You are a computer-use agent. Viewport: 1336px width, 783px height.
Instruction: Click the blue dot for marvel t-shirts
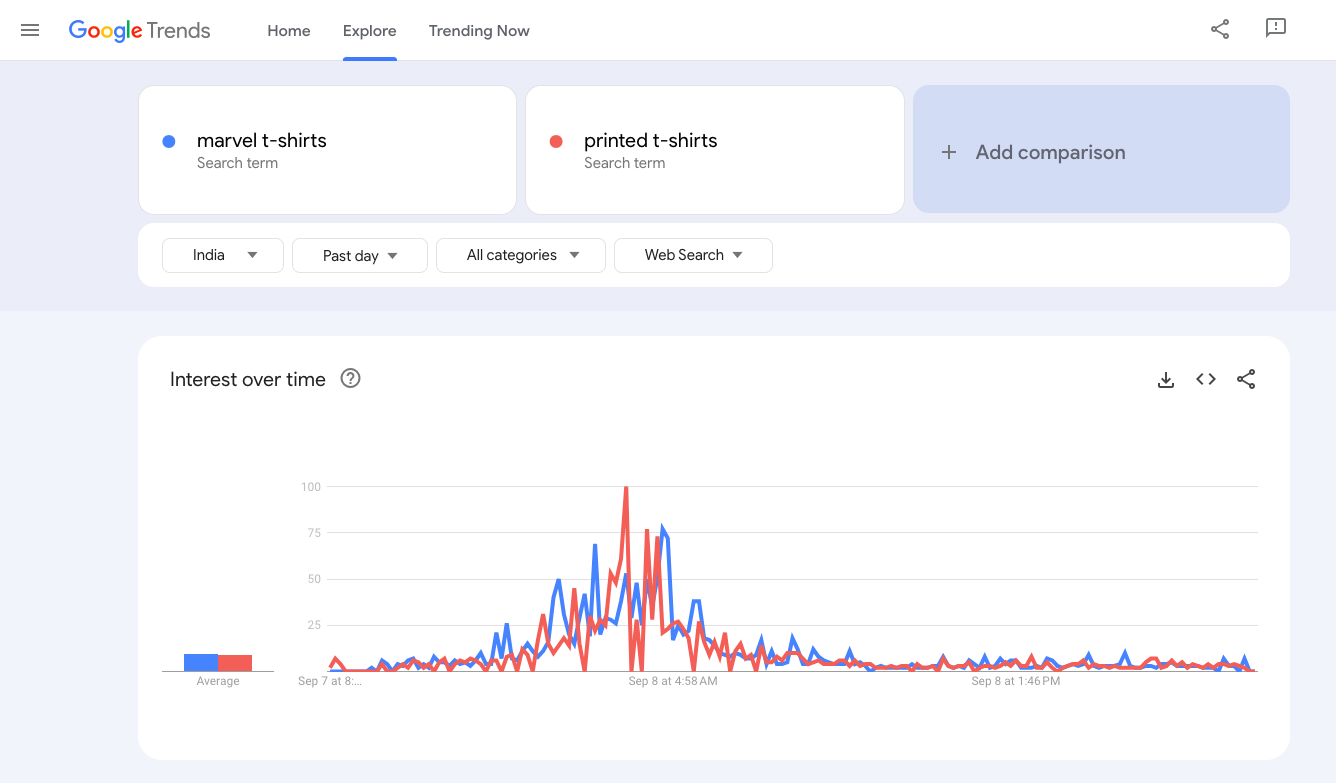tap(169, 141)
